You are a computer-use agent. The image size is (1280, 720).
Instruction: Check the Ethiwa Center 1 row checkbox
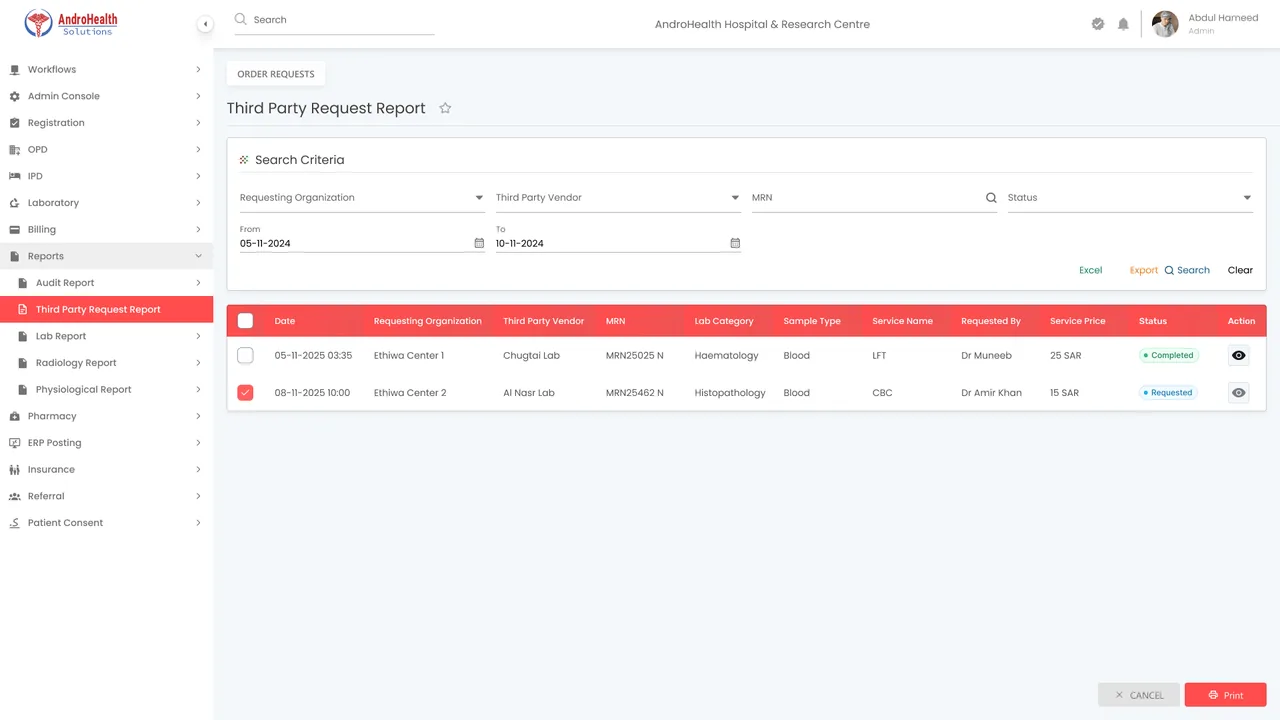pos(245,355)
